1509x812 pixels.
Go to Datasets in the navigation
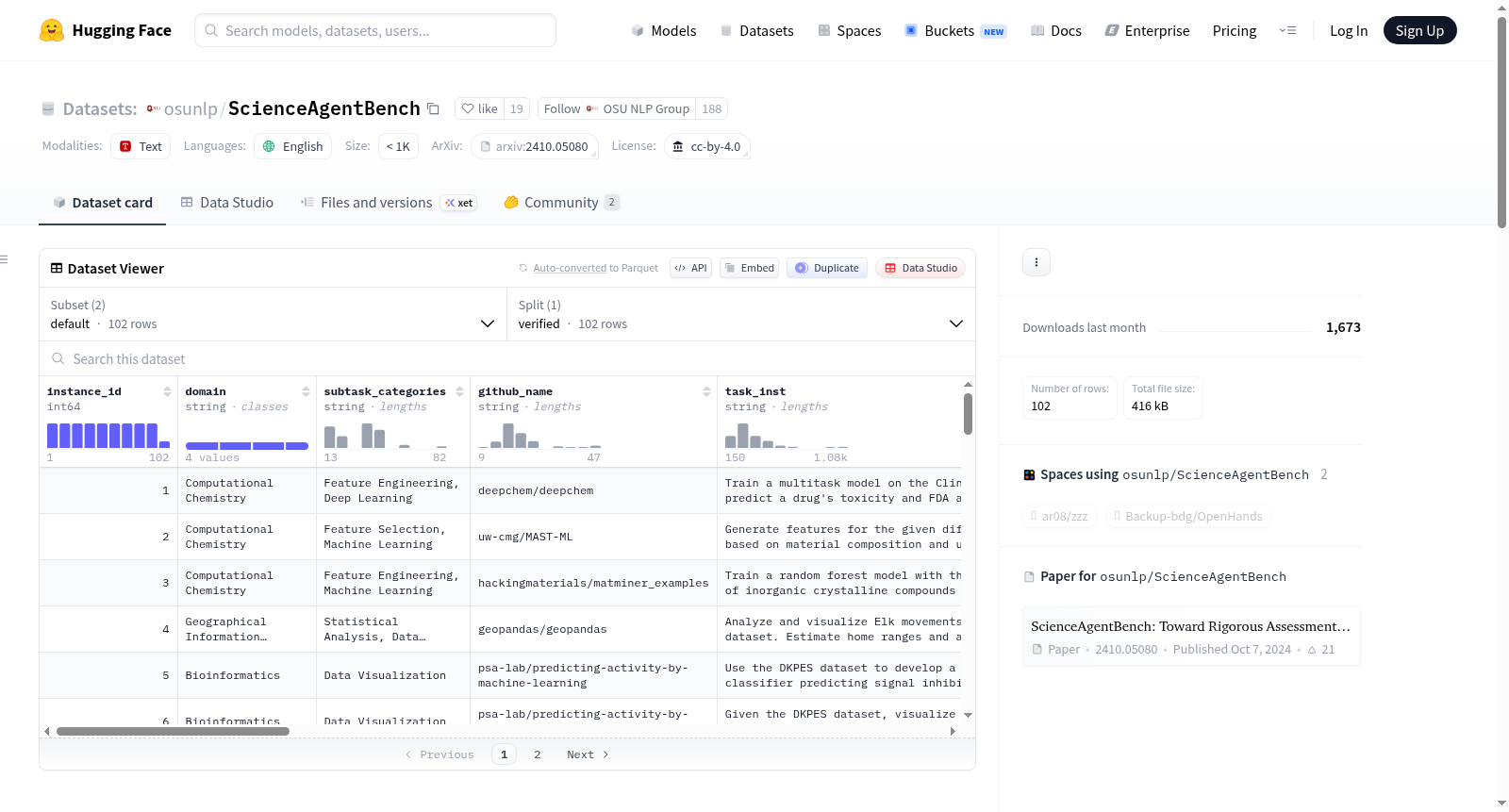pyautogui.click(x=757, y=31)
